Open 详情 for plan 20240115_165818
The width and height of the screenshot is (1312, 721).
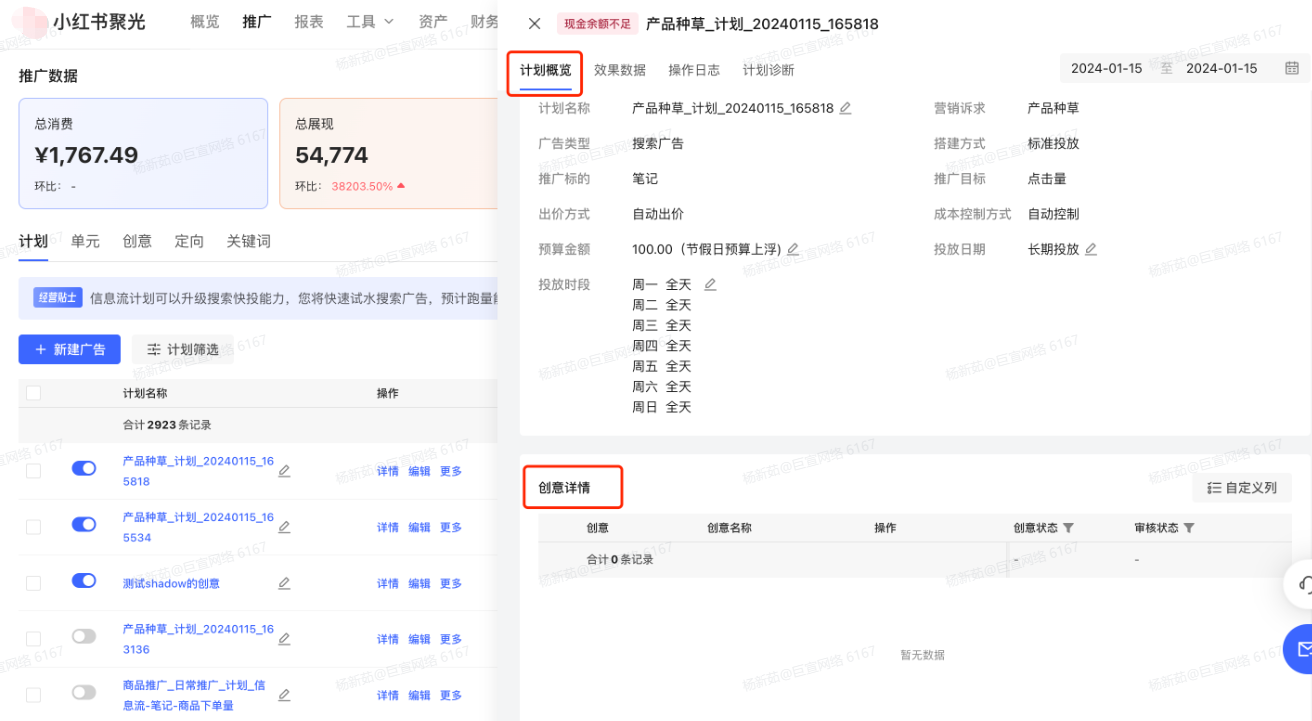[388, 471]
